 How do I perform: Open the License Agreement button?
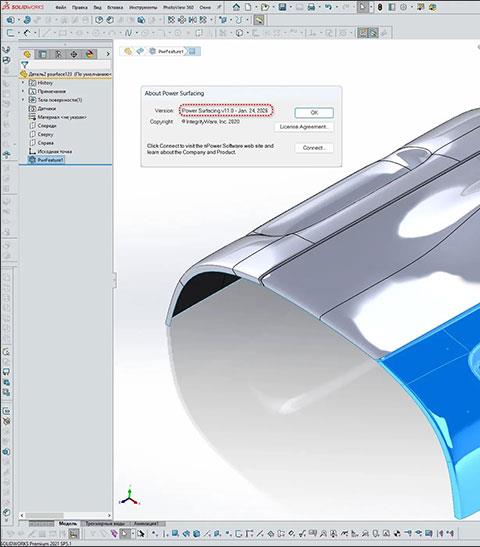tap(304, 127)
